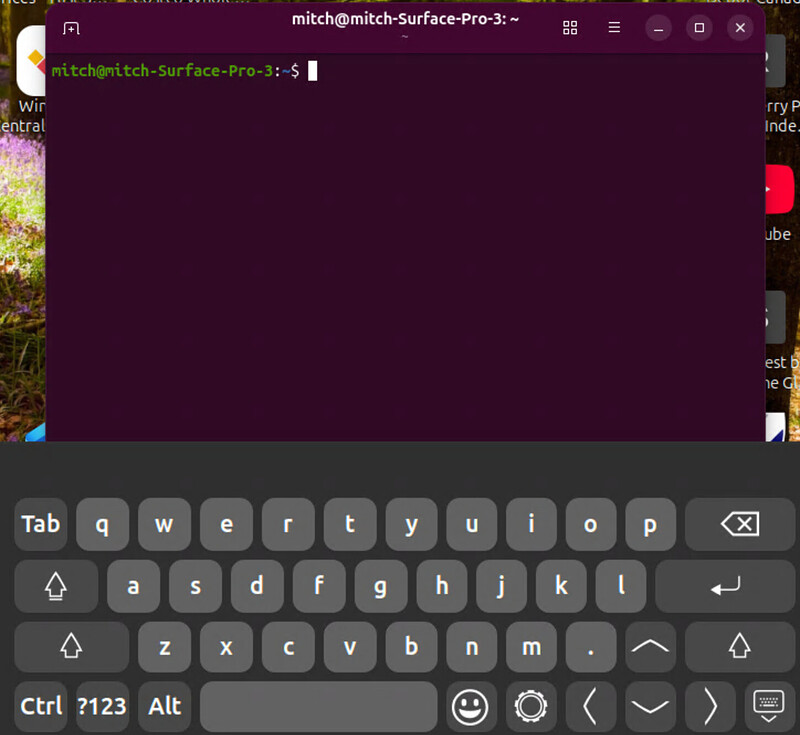The height and width of the screenshot is (735, 800).
Task: Tap the Tab key on keyboard
Action: click(41, 524)
